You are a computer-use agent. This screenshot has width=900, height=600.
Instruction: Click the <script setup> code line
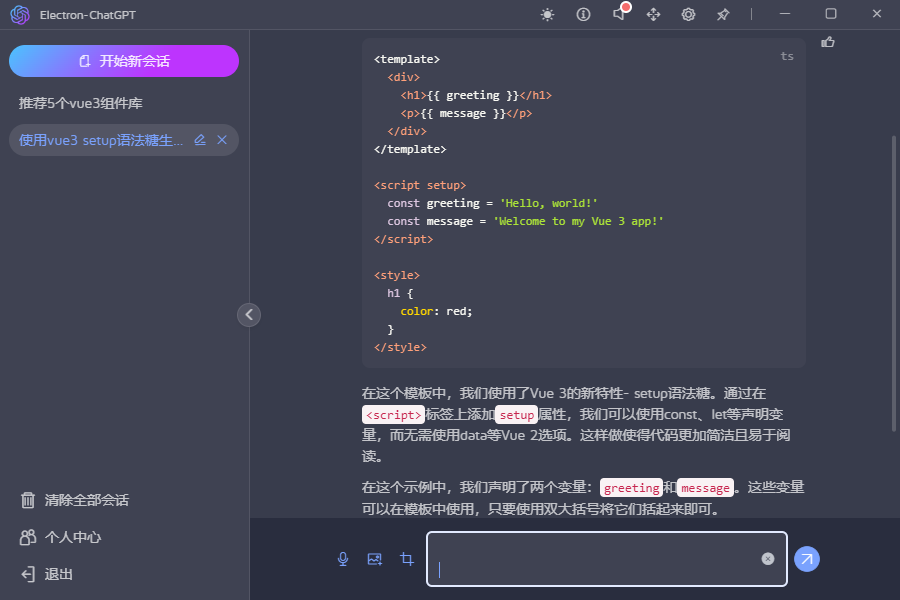coord(420,185)
